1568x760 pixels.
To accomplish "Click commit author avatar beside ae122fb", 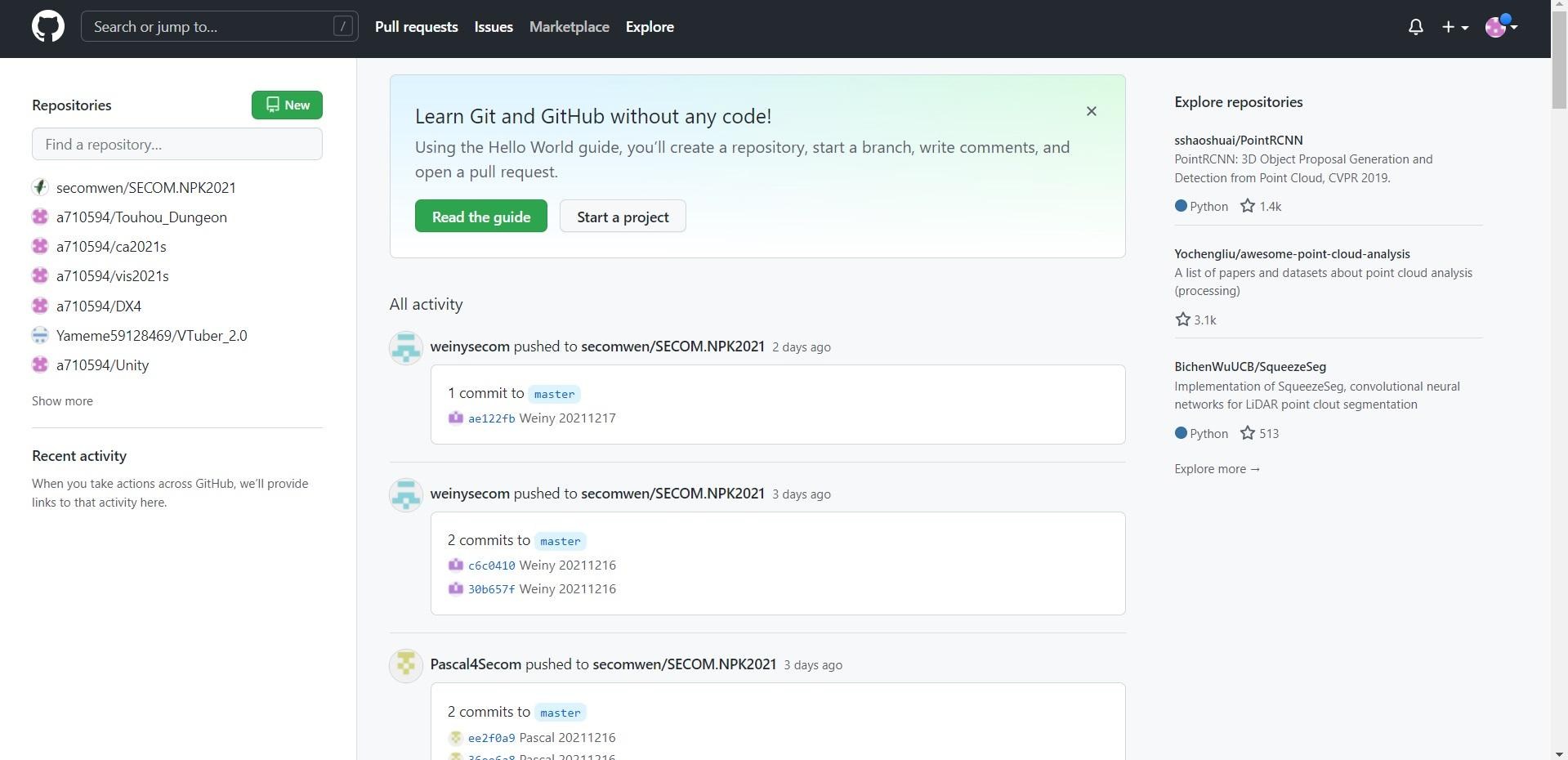I will (456, 418).
